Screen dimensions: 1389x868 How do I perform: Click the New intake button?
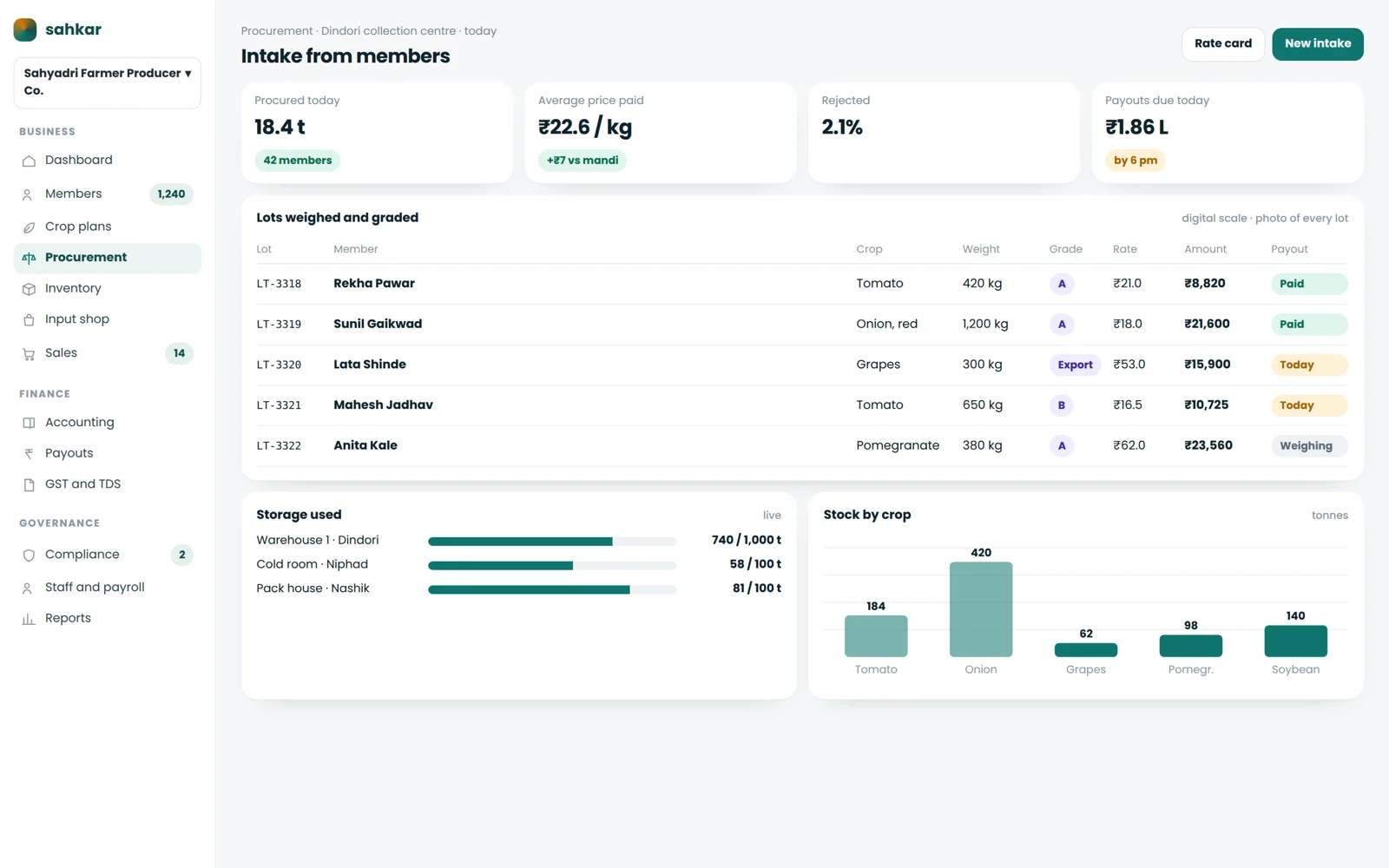[x=1318, y=43]
